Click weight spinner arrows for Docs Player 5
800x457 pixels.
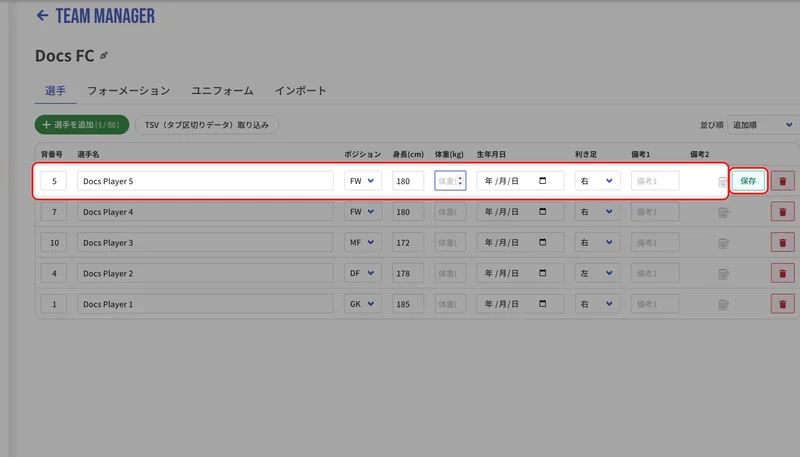[x=460, y=181]
